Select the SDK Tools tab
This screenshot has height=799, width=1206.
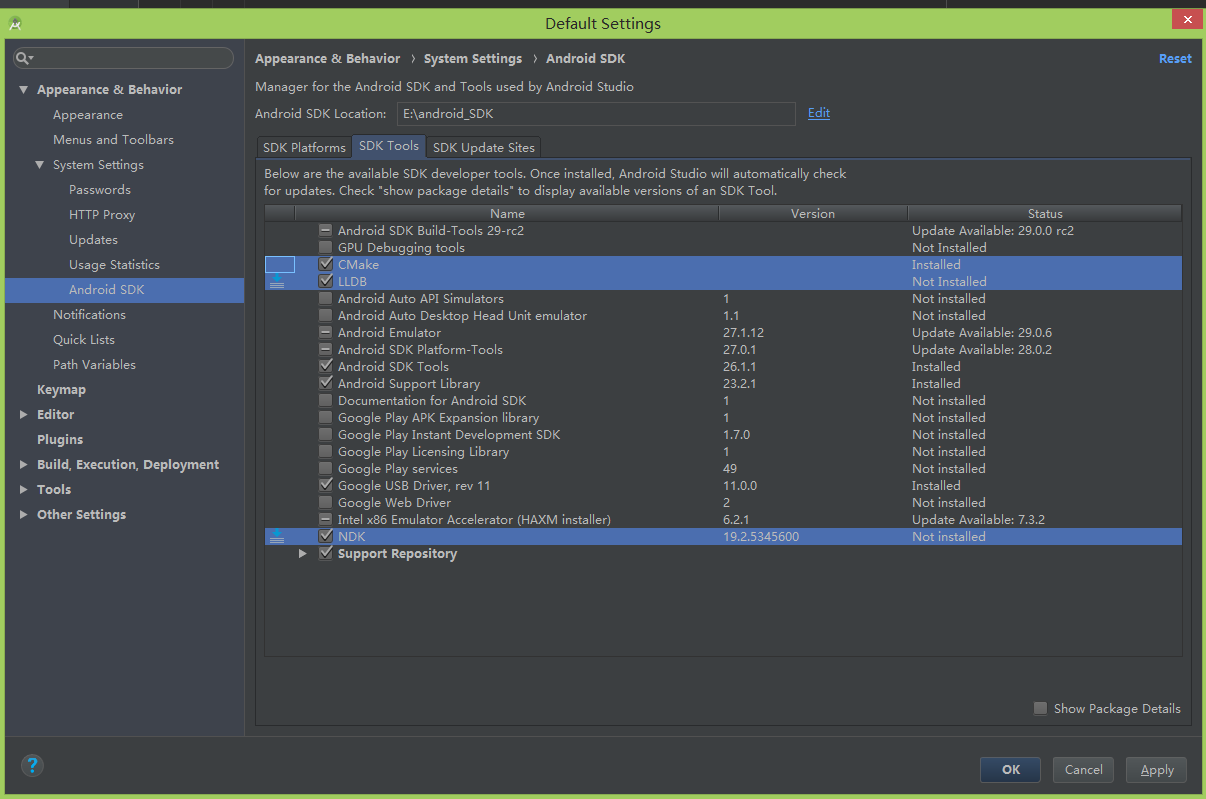(x=389, y=146)
